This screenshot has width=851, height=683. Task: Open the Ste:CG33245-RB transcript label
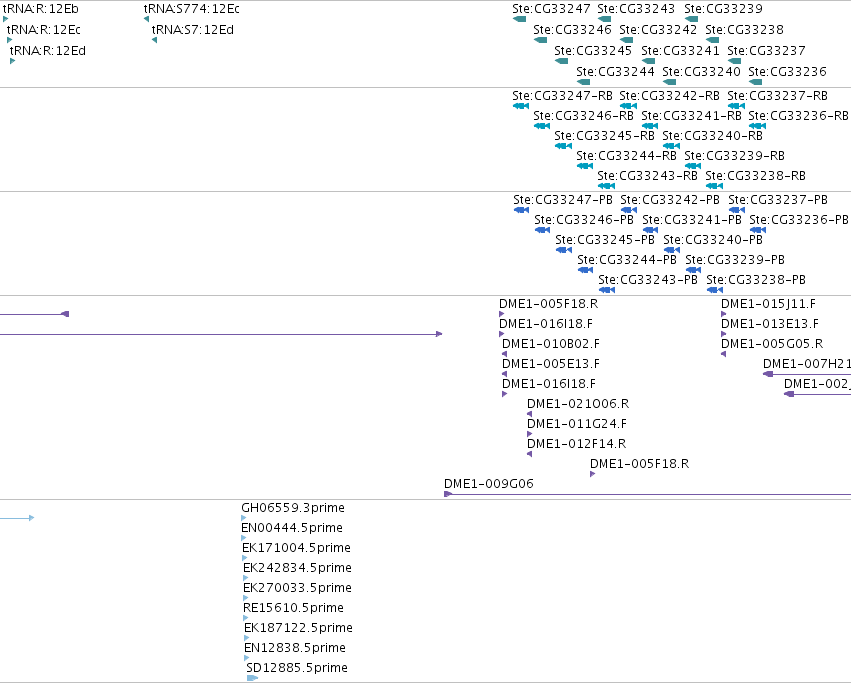click(x=605, y=136)
